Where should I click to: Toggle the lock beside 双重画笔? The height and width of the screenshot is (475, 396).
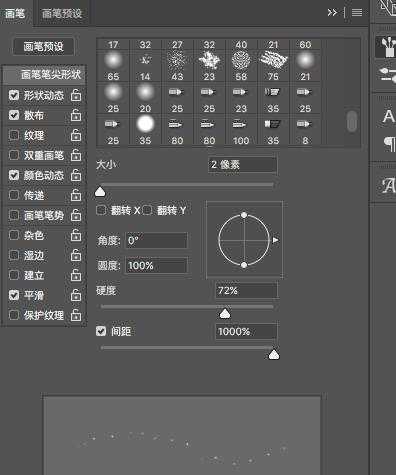[x=76, y=155]
